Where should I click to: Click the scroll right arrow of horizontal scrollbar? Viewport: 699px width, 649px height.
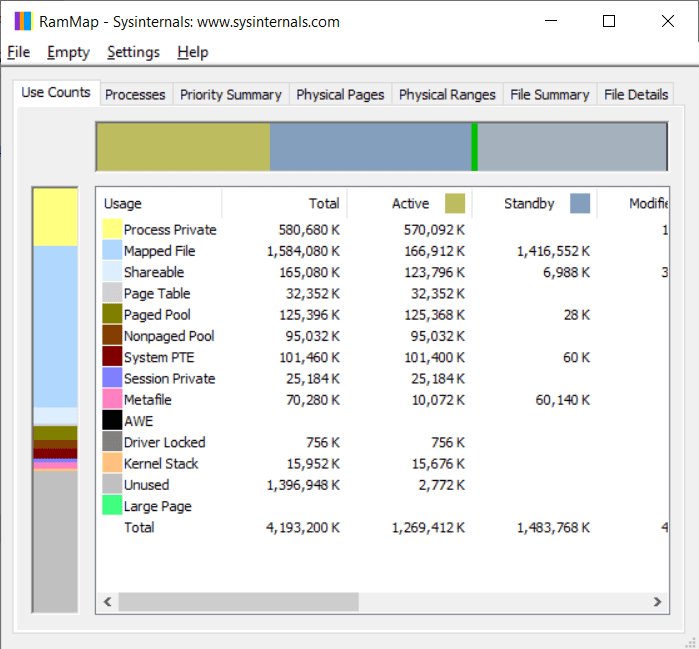tap(658, 602)
